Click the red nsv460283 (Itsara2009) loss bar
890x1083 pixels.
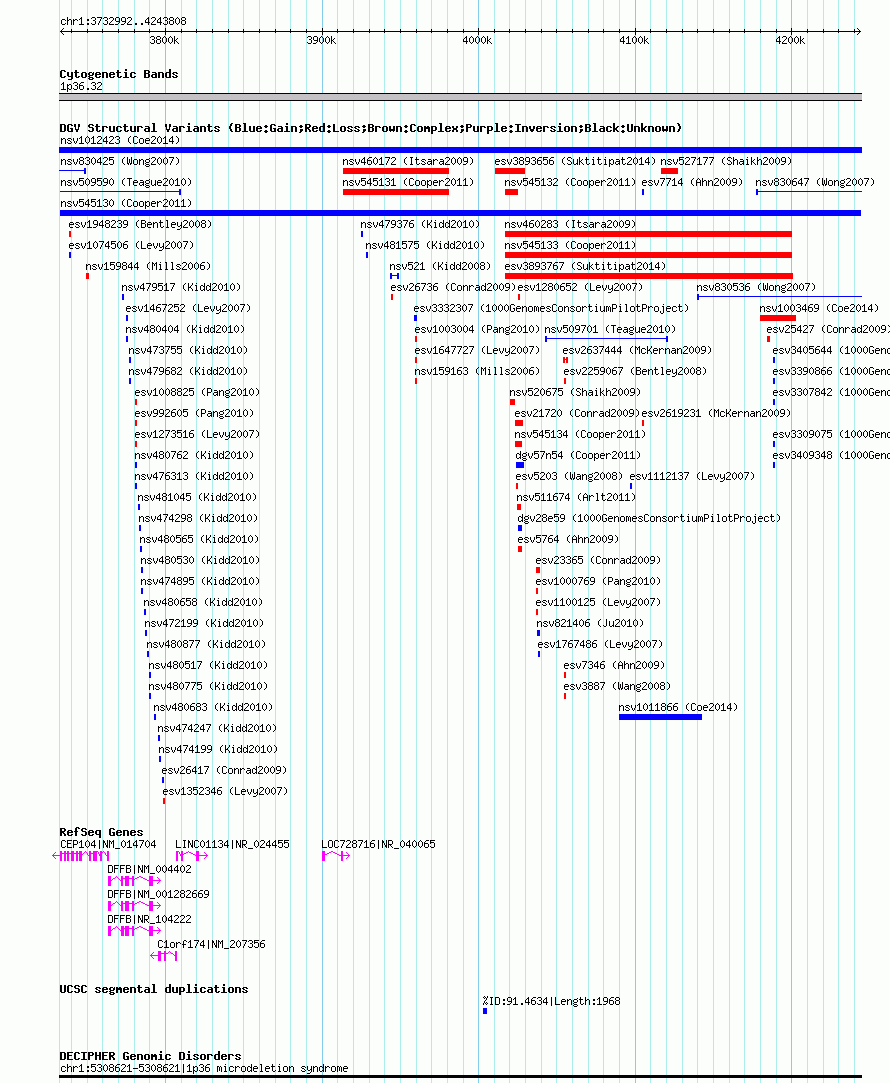point(648,234)
